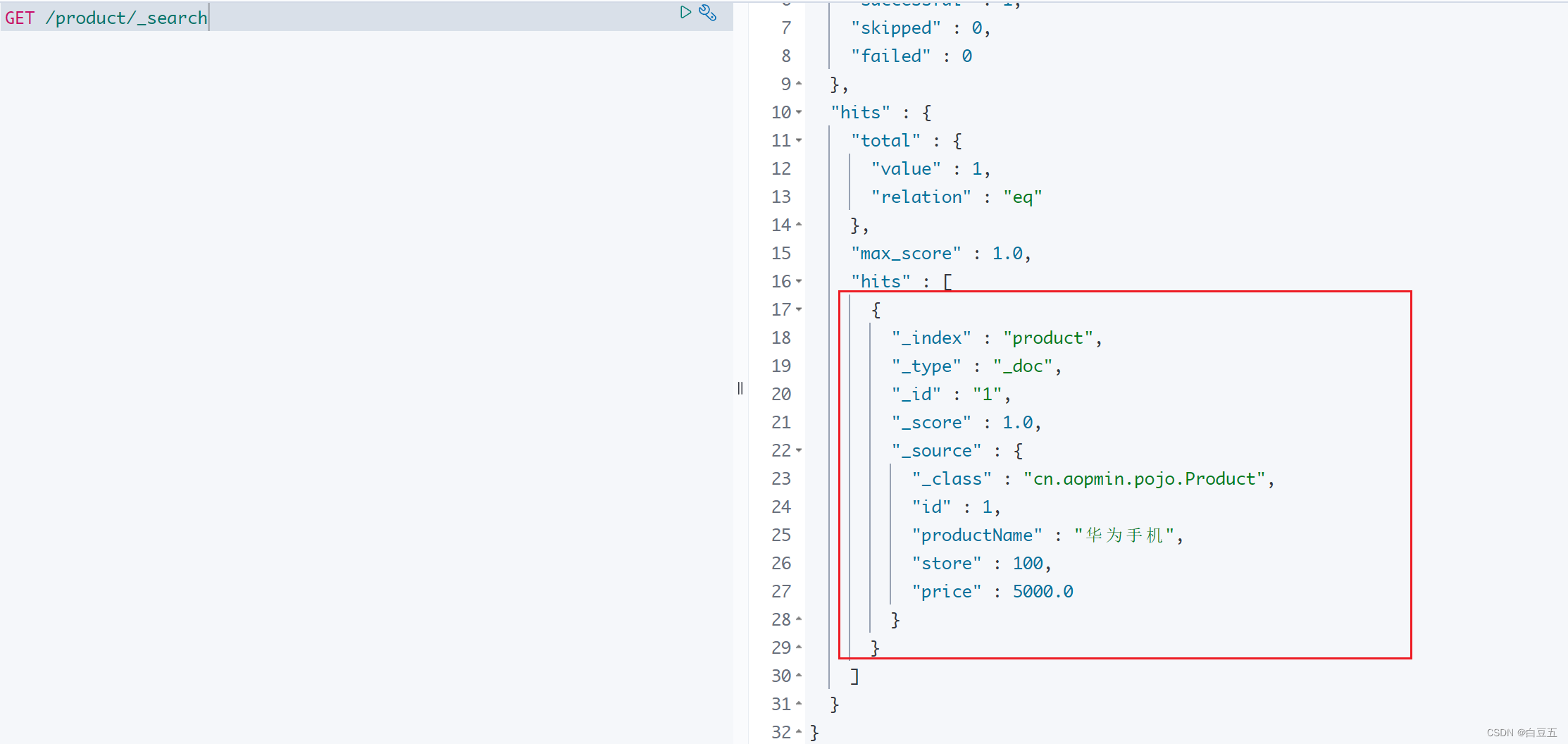Toggle fold marker at line 30
The height and width of the screenshot is (744, 1568).
(x=799, y=676)
